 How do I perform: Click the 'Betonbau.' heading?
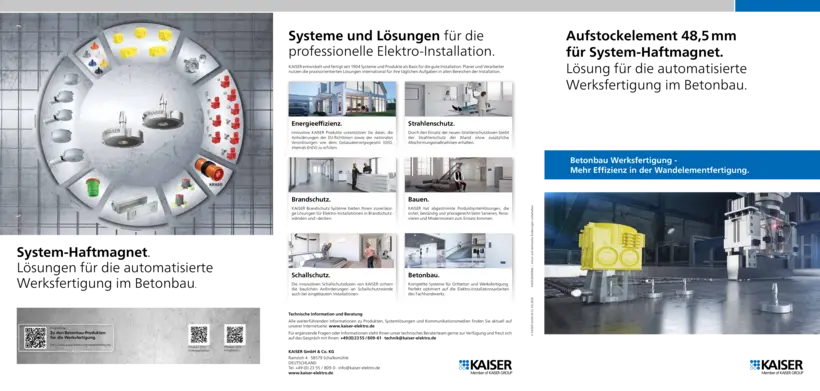tap(424, 275)
